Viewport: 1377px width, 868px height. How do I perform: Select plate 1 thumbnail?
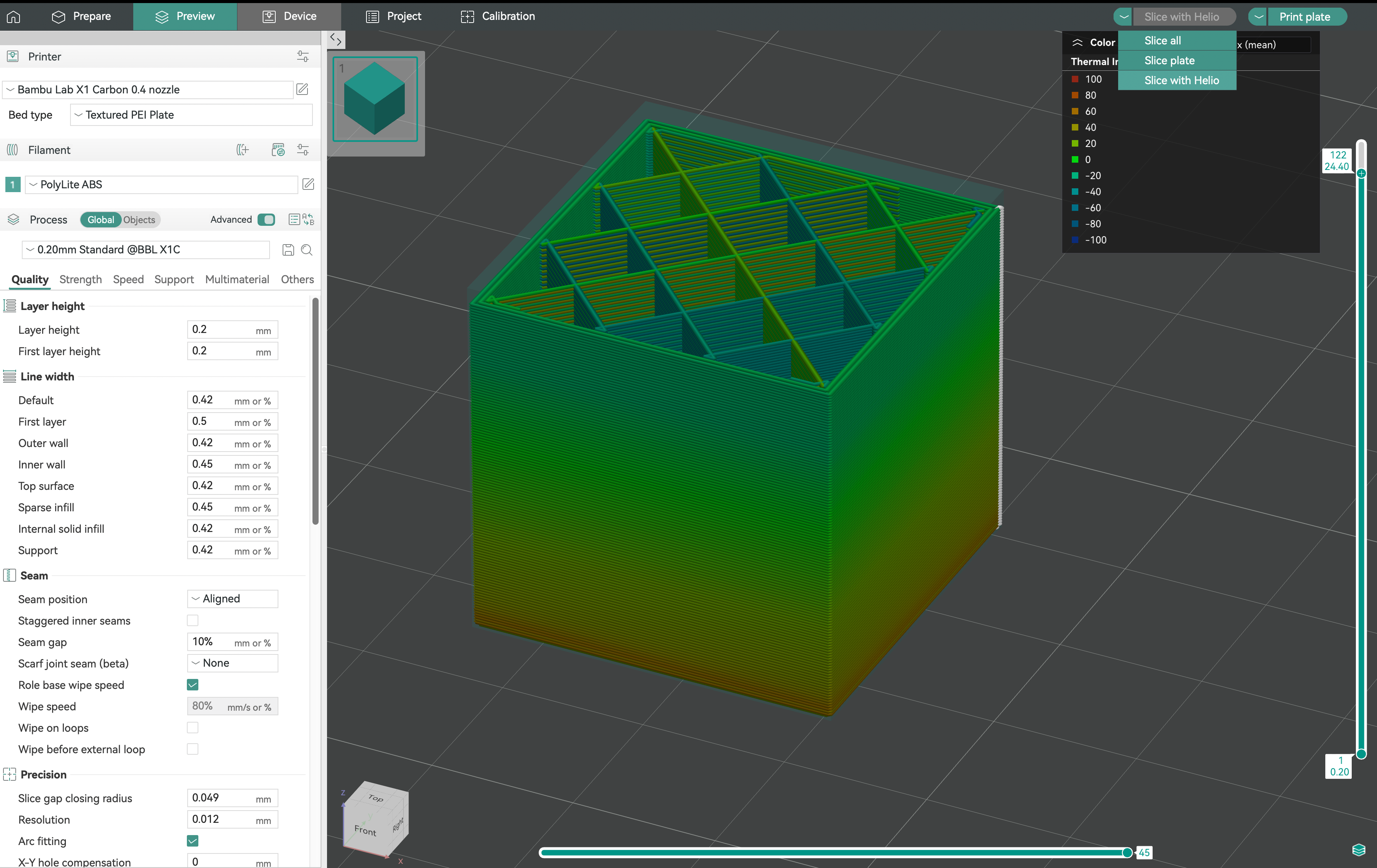coord(375,98)
